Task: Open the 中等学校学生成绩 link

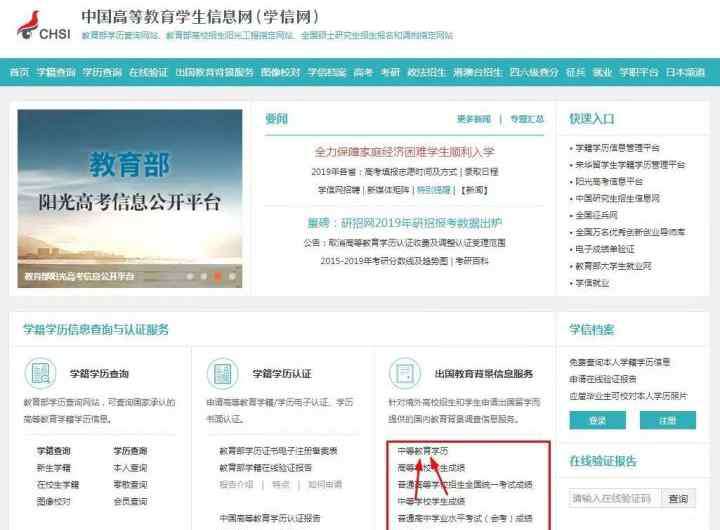Action: pos(431,501)
